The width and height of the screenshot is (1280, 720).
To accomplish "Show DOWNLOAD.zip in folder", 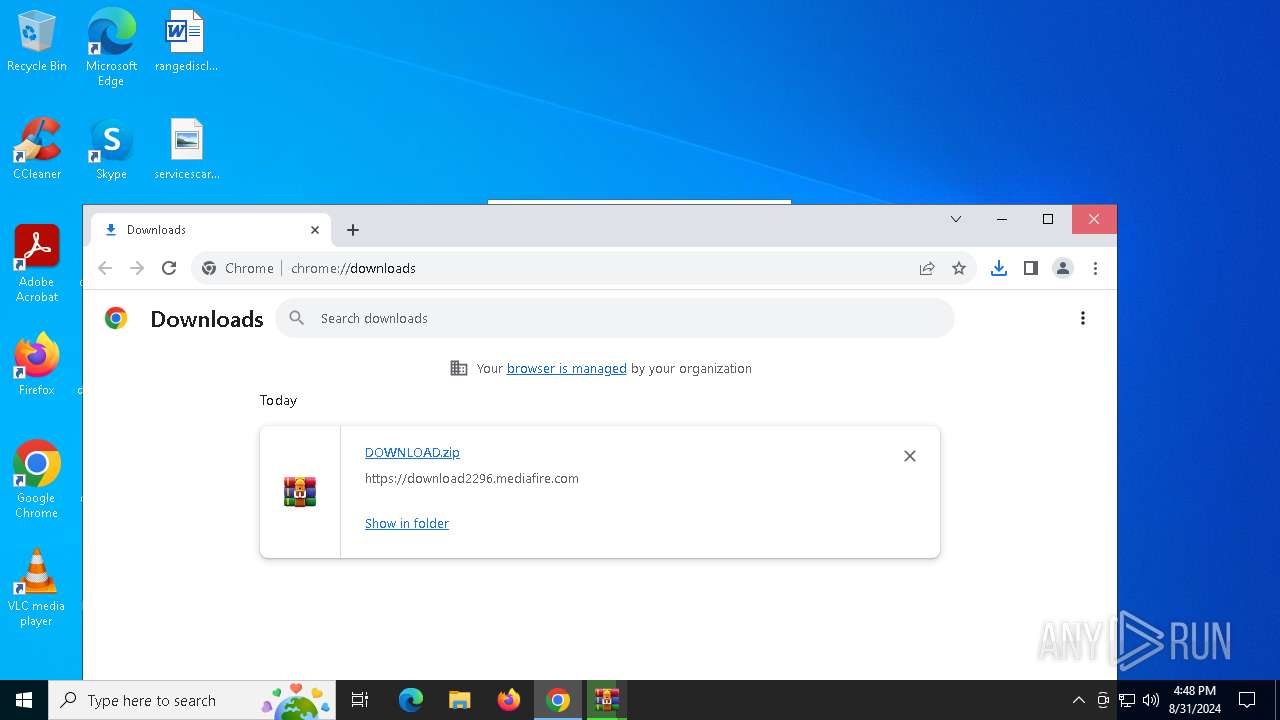I will [407, 523].
